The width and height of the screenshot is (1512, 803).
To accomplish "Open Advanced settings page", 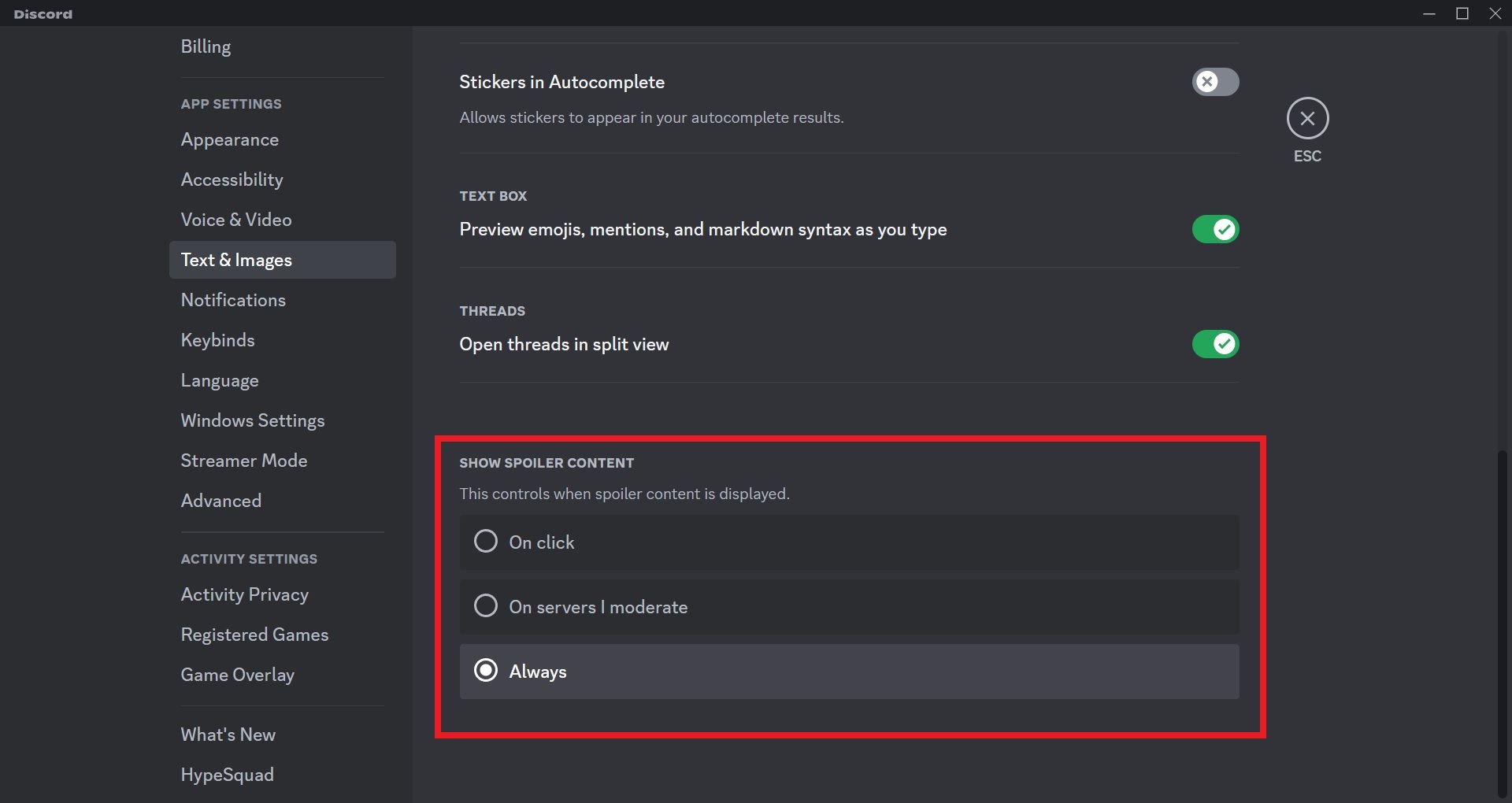I will pos(220,501).
